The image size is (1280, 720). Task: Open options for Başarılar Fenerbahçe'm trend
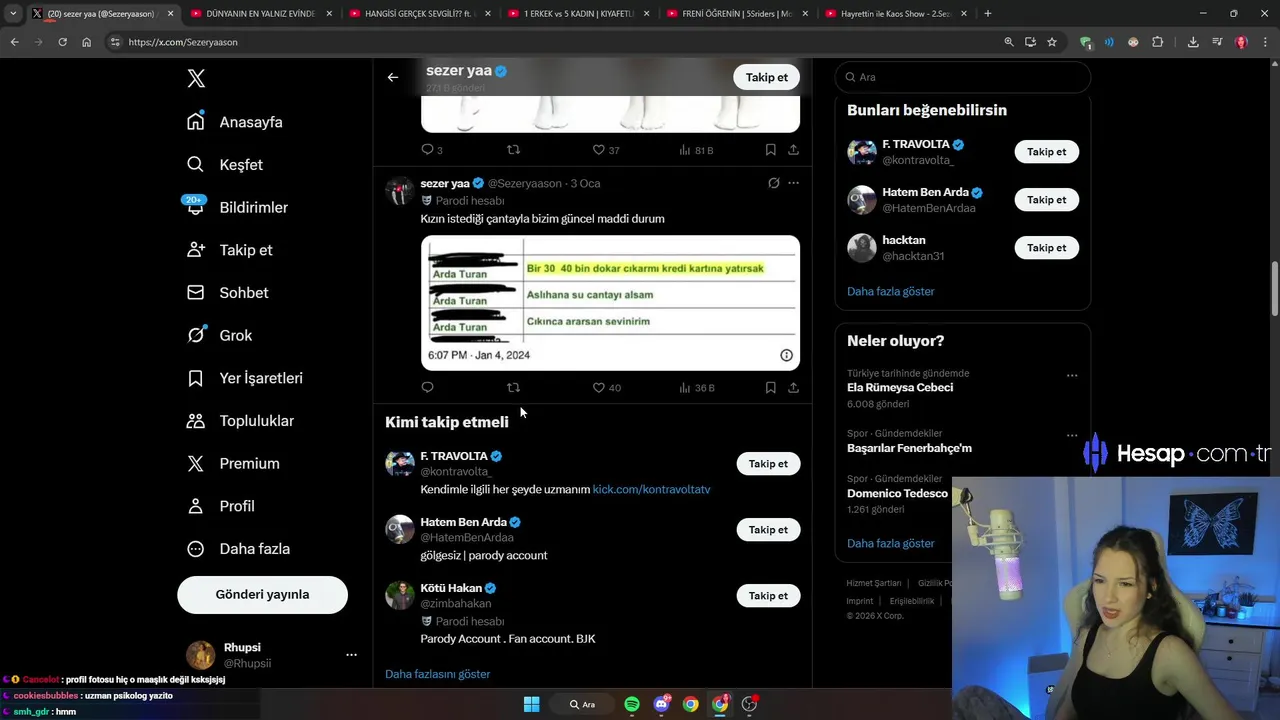[x=1071, y=436]
